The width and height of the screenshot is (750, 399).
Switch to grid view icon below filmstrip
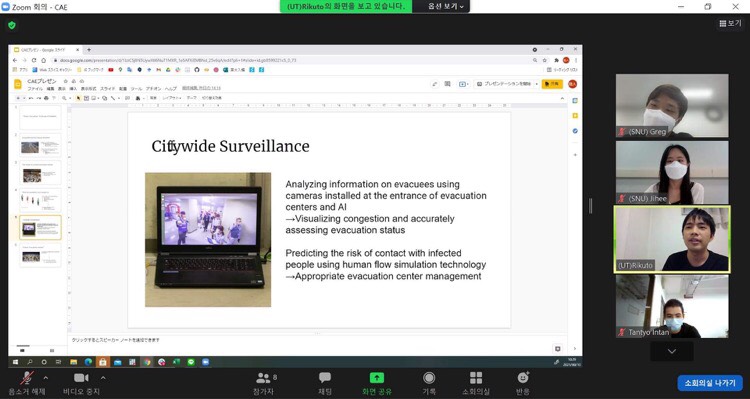click(52, 350)
